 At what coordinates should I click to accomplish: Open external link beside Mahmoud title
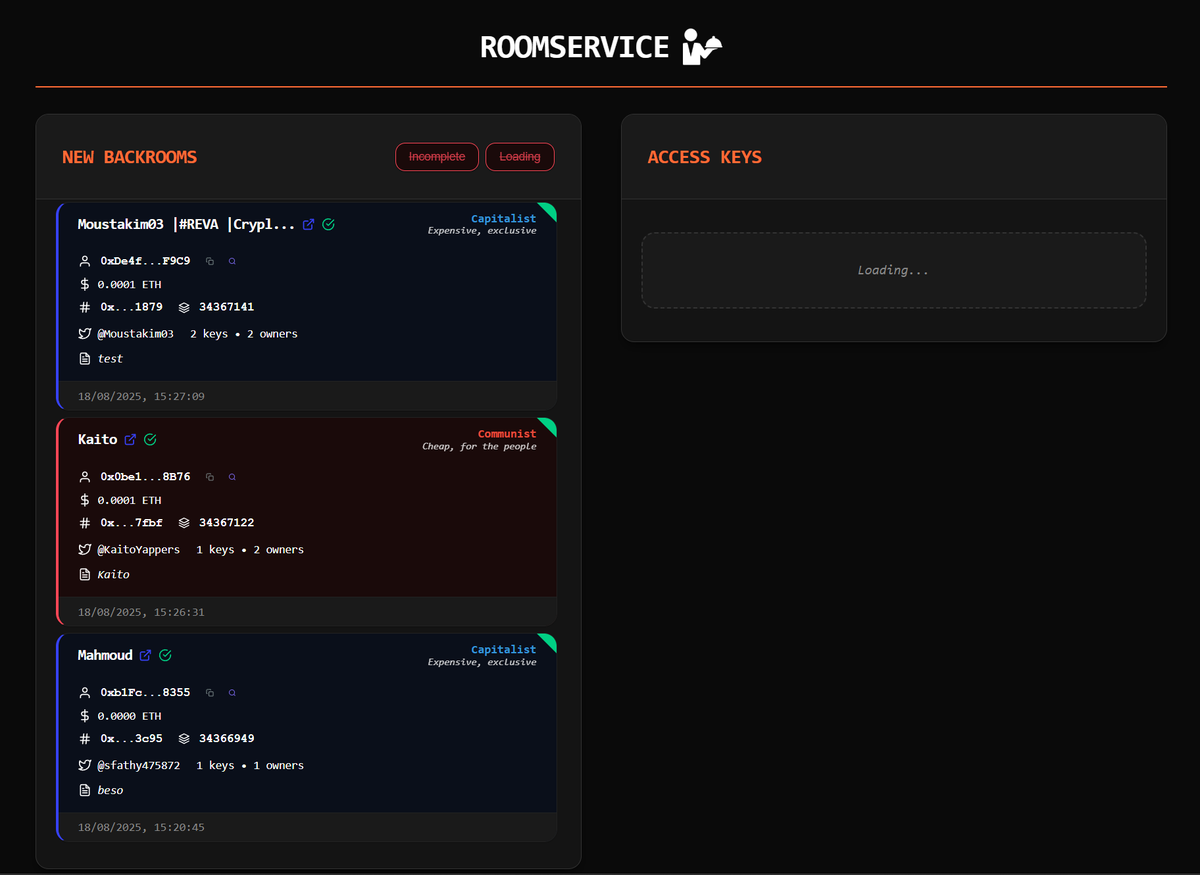click(146, 655)
